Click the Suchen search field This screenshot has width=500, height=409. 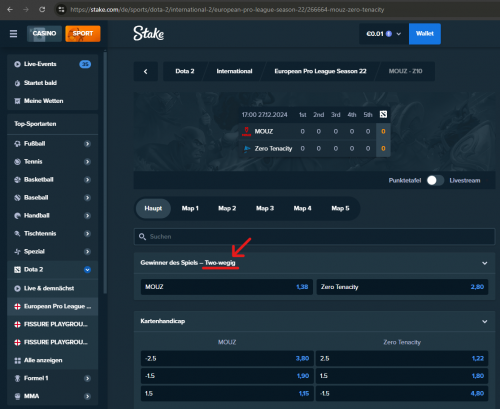click(x=314, y=237)
